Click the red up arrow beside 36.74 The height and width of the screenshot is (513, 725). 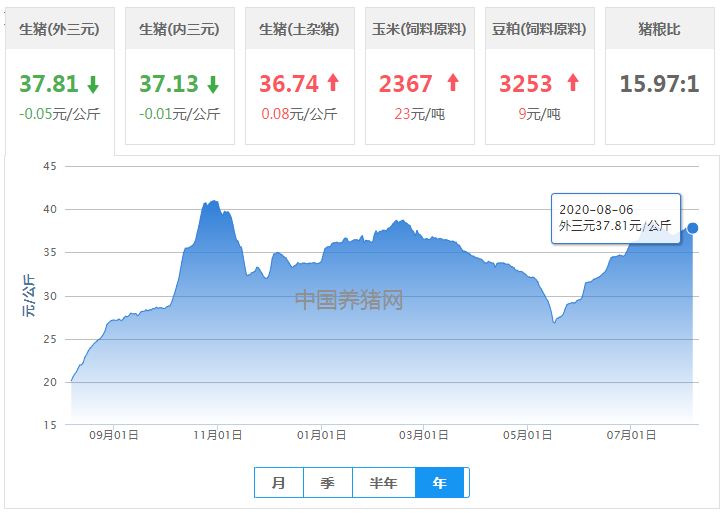pyautogui.click(x=333, y=83)
